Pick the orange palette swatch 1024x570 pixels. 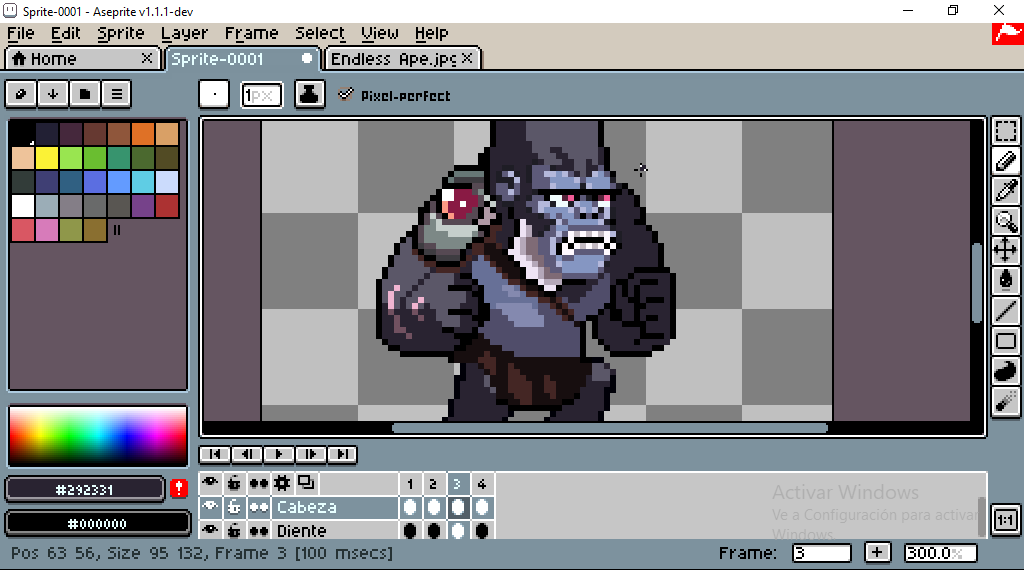[x=142, y=133]
